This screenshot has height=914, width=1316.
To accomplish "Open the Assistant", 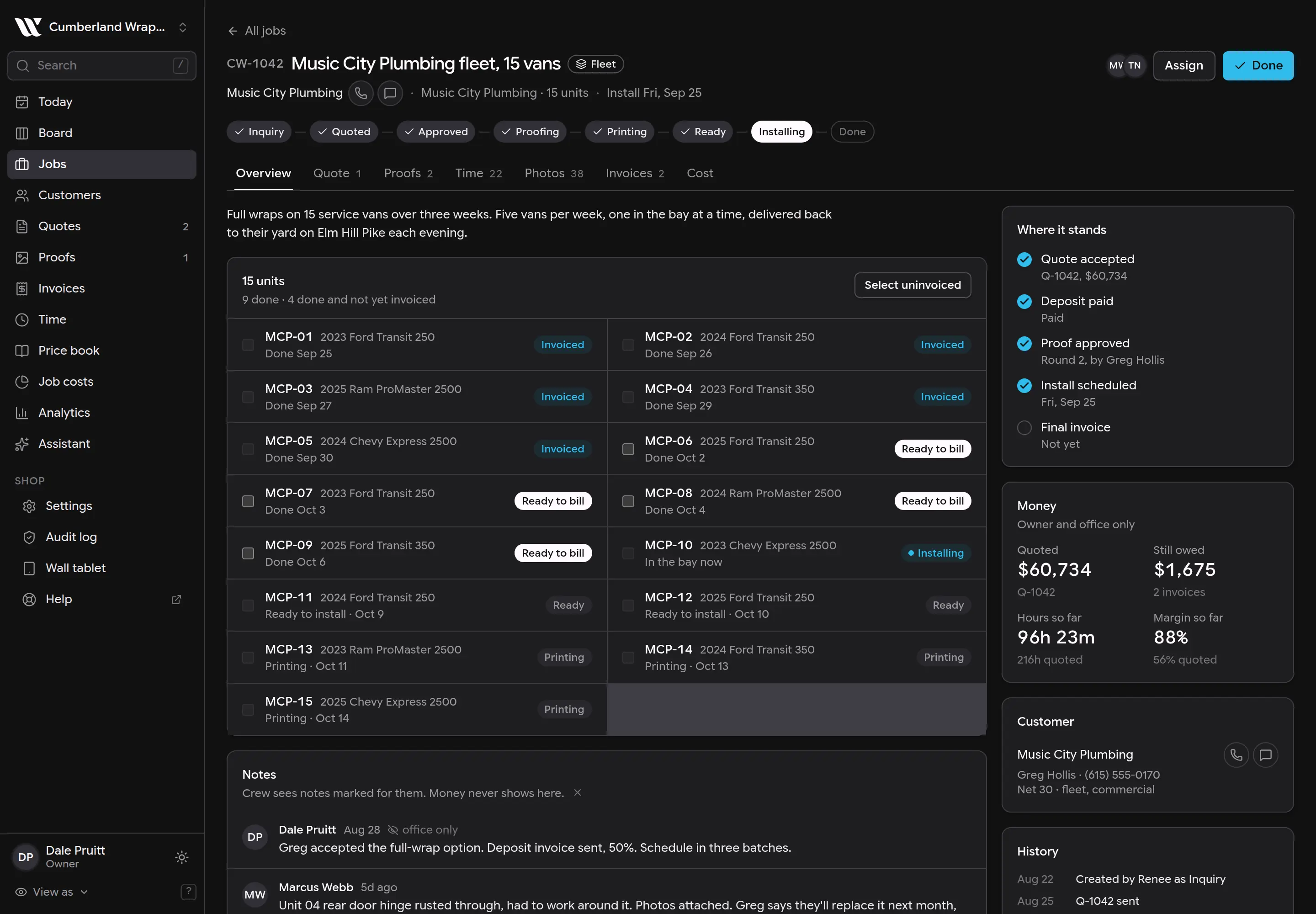I will click(x=101, y=444).
